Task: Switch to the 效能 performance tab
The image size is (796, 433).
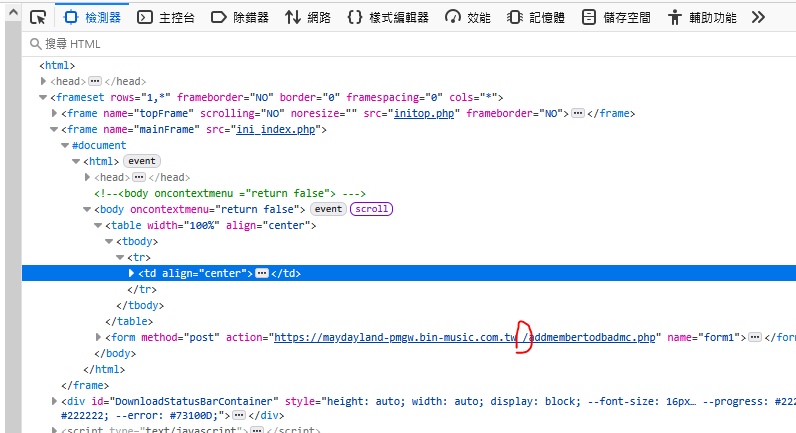Action: click(468, 18)
